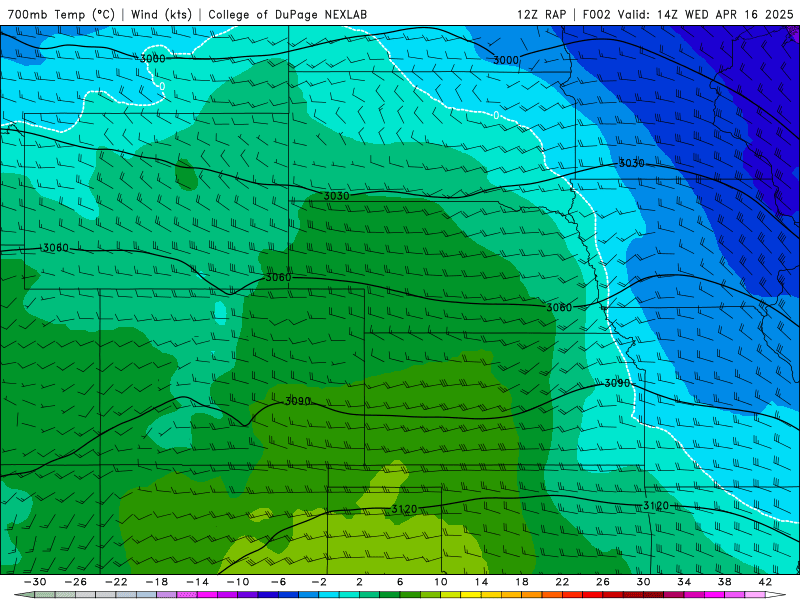Click the easternmost '3120' height contour label

(x=656, y=506)
